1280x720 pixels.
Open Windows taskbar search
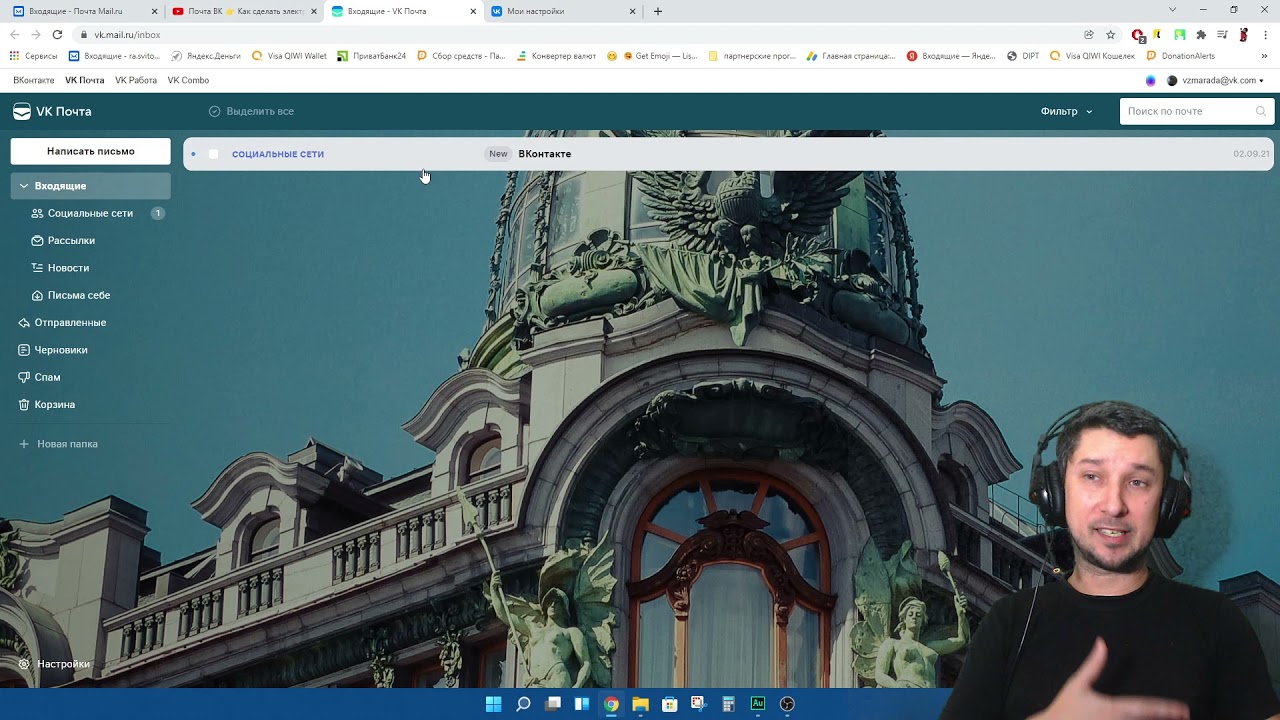point(523,704)
